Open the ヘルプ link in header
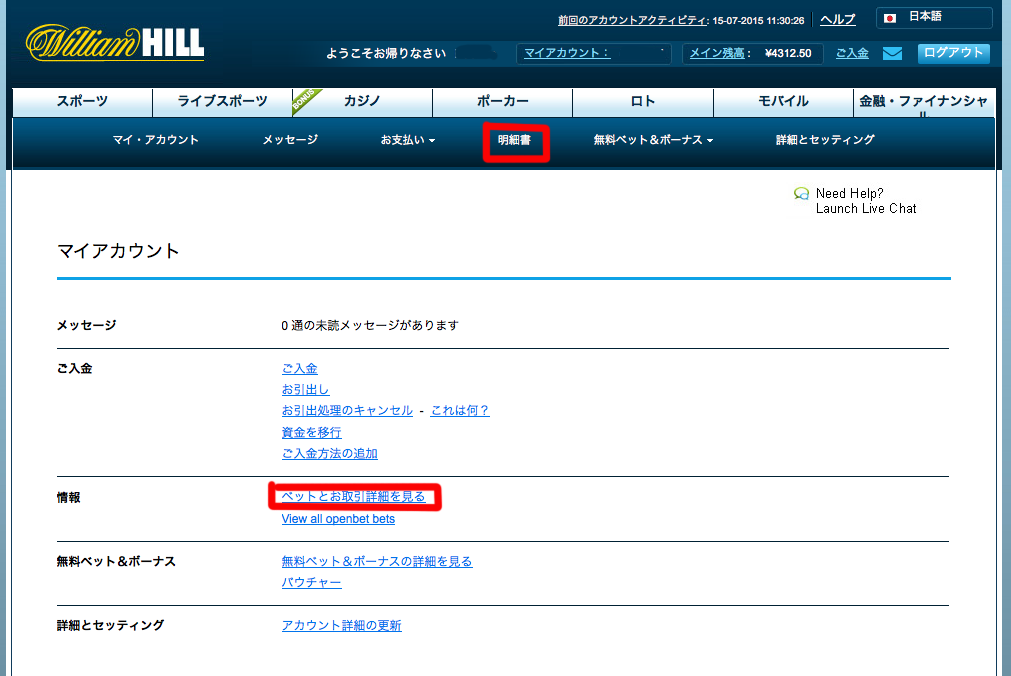The height and width of the screenshot is (676, 1011). coord(837,19)
